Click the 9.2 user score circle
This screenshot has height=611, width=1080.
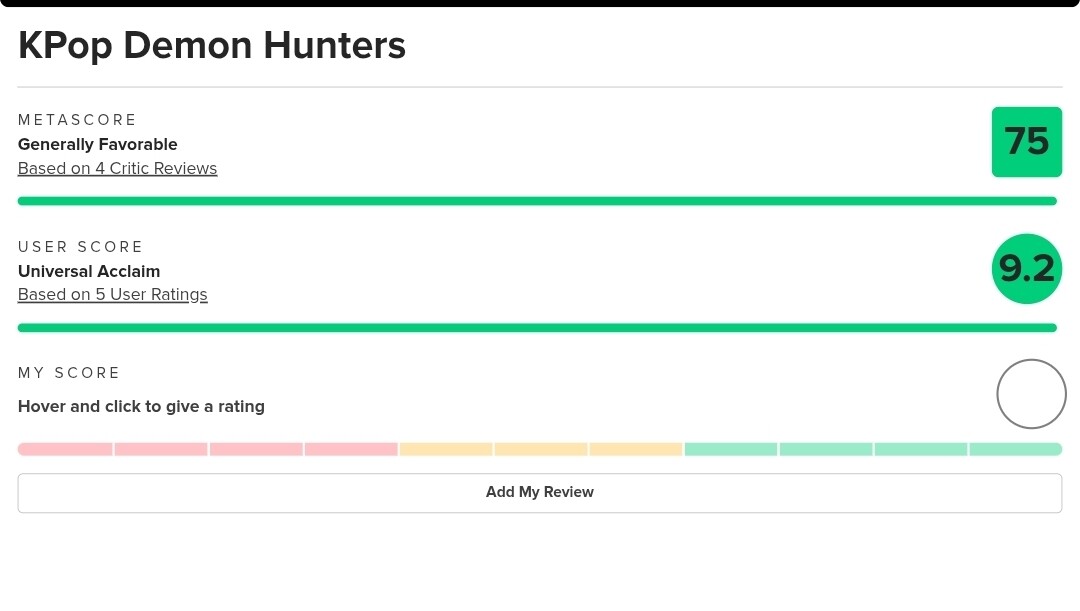point(1026,268)
